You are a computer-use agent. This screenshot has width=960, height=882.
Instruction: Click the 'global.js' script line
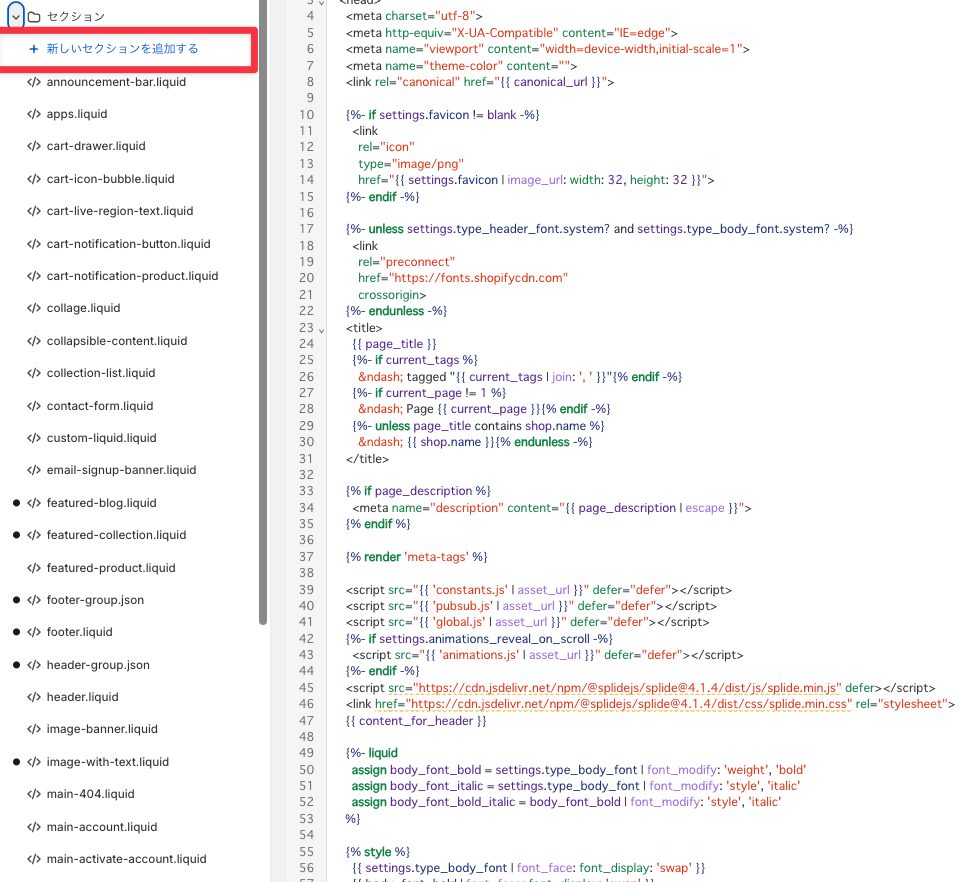coord(528,622)
